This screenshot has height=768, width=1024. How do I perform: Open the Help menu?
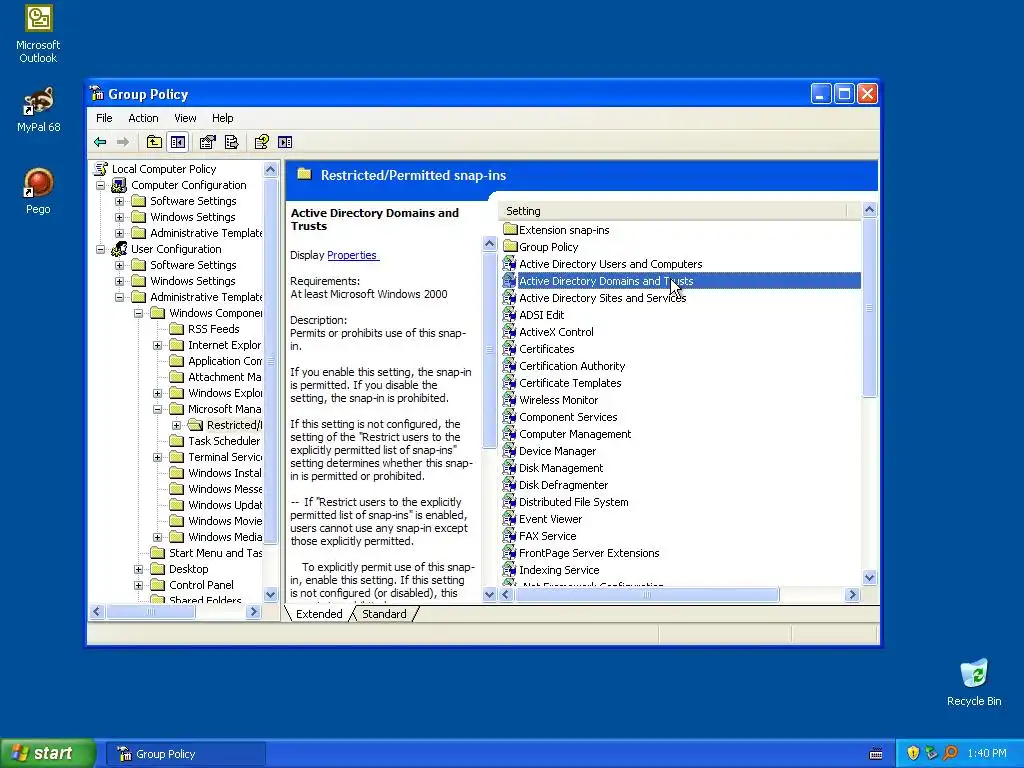(x=222, y=118)
